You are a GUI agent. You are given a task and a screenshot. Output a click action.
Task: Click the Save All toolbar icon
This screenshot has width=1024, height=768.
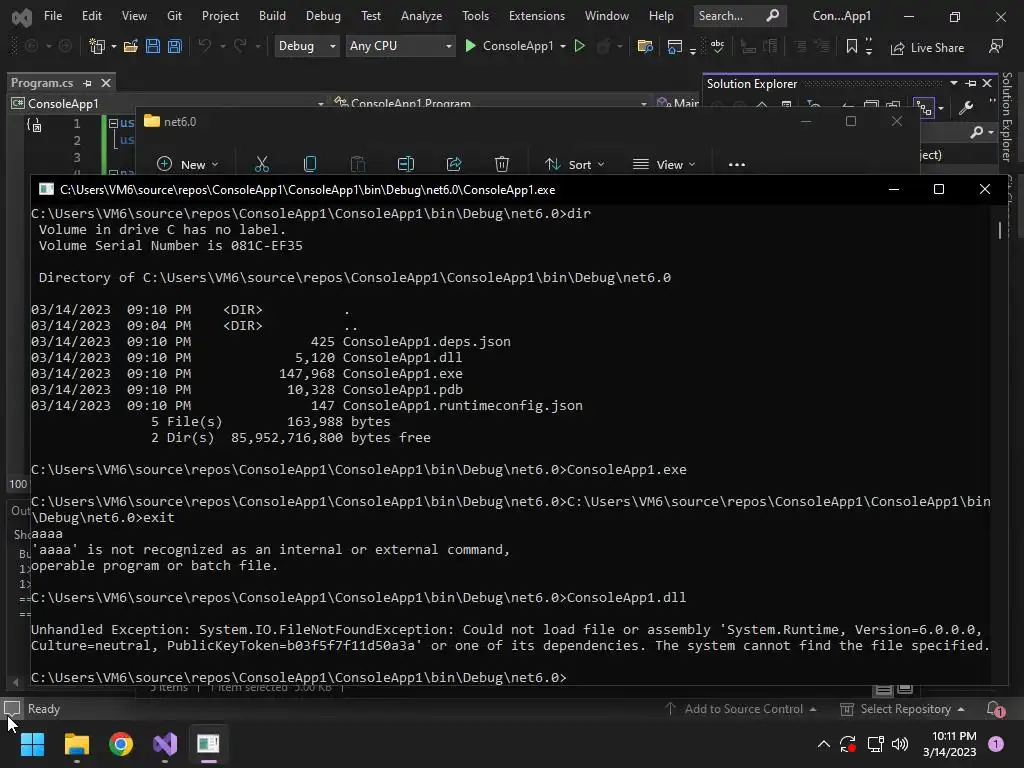click(174, 46)
